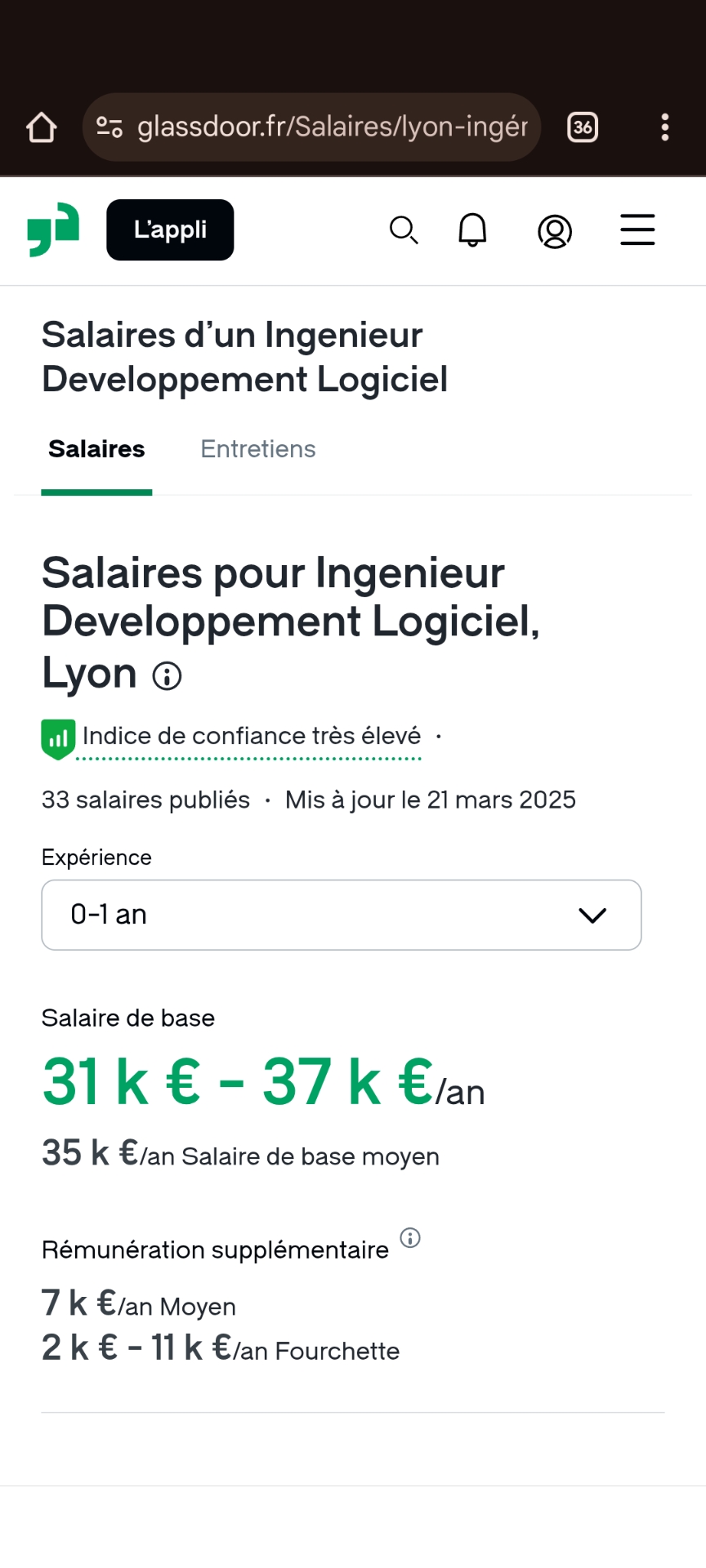Screen dimensions: 706x1568
Task: Open the Glassdoor search magnifier
Action: click(x=404, y=230)
